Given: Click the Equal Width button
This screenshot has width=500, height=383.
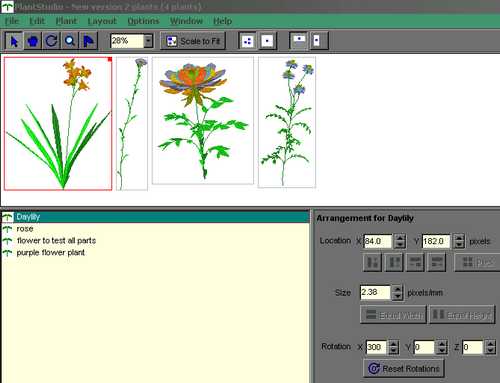Looking at the screenshot, I should (x=393, y=315).
